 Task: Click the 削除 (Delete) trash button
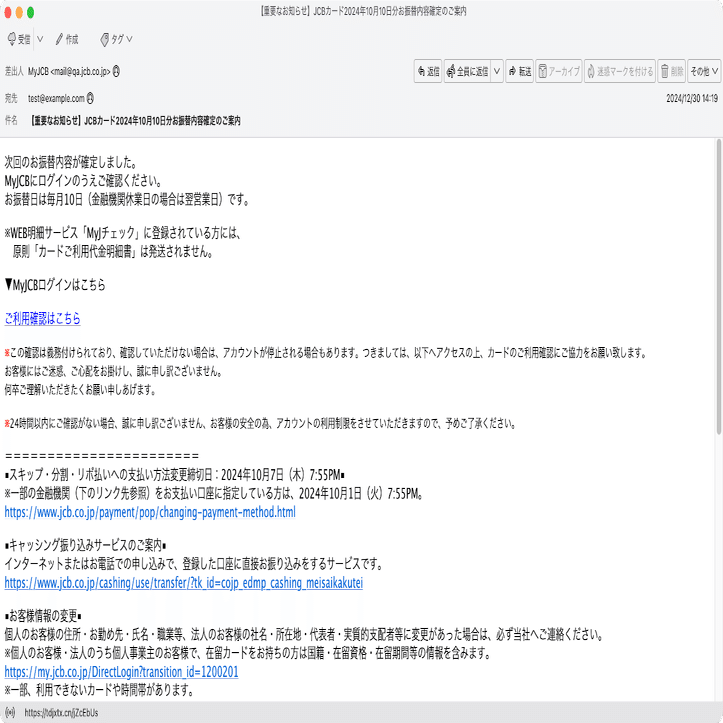671,71
